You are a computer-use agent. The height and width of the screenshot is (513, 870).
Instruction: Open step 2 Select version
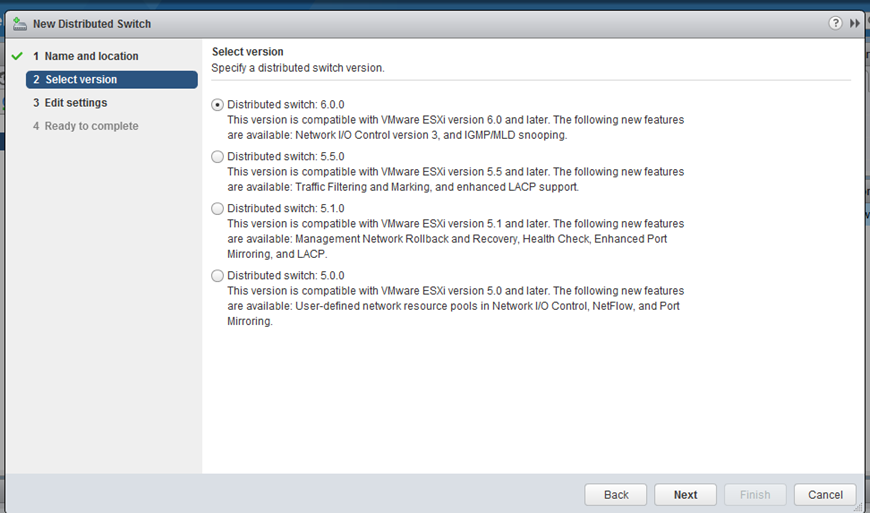[x=112, y=79]
